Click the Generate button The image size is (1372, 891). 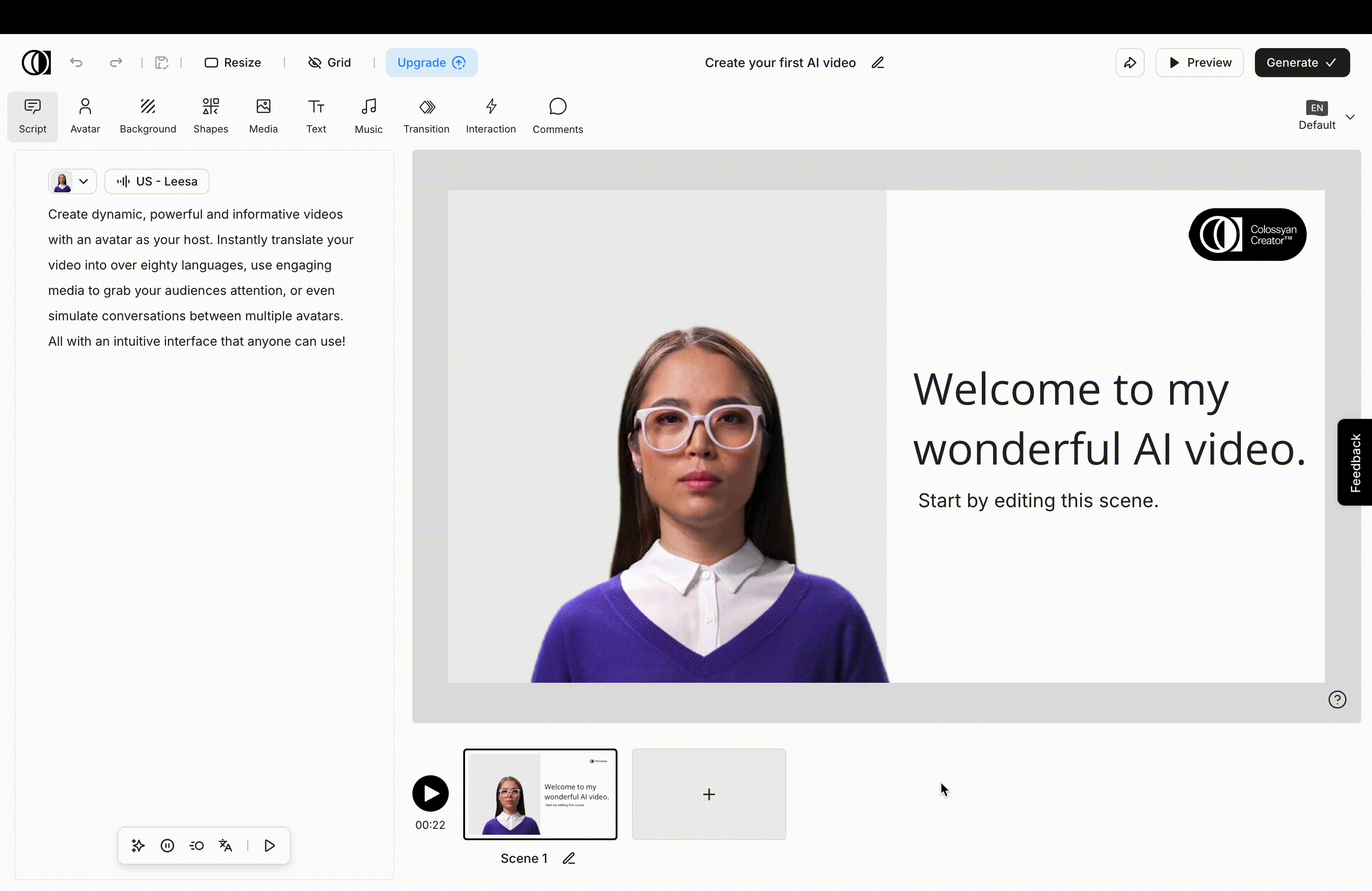click(x=1302, y=62)
